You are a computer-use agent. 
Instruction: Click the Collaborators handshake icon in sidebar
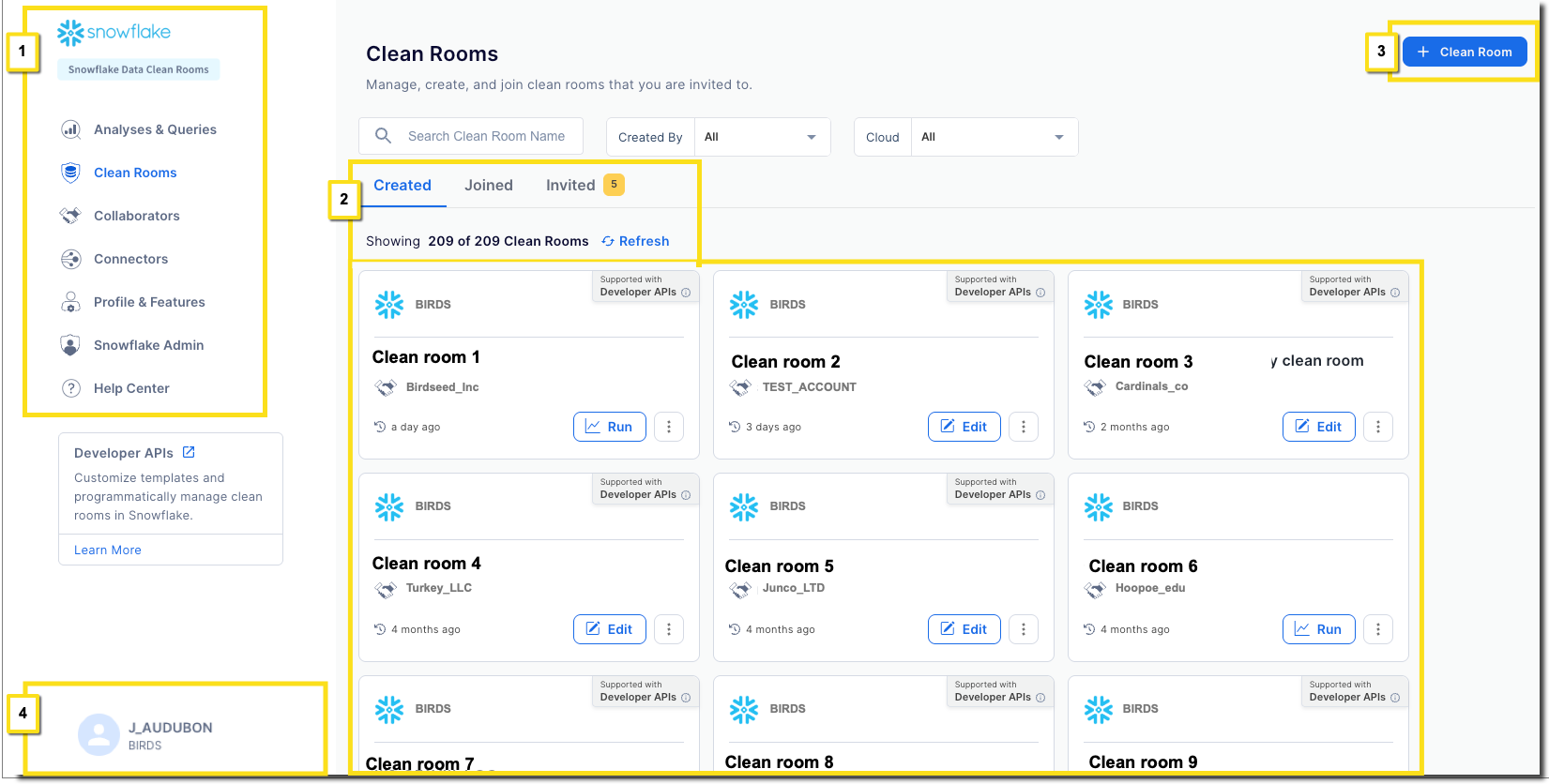[x=70, y=216]
